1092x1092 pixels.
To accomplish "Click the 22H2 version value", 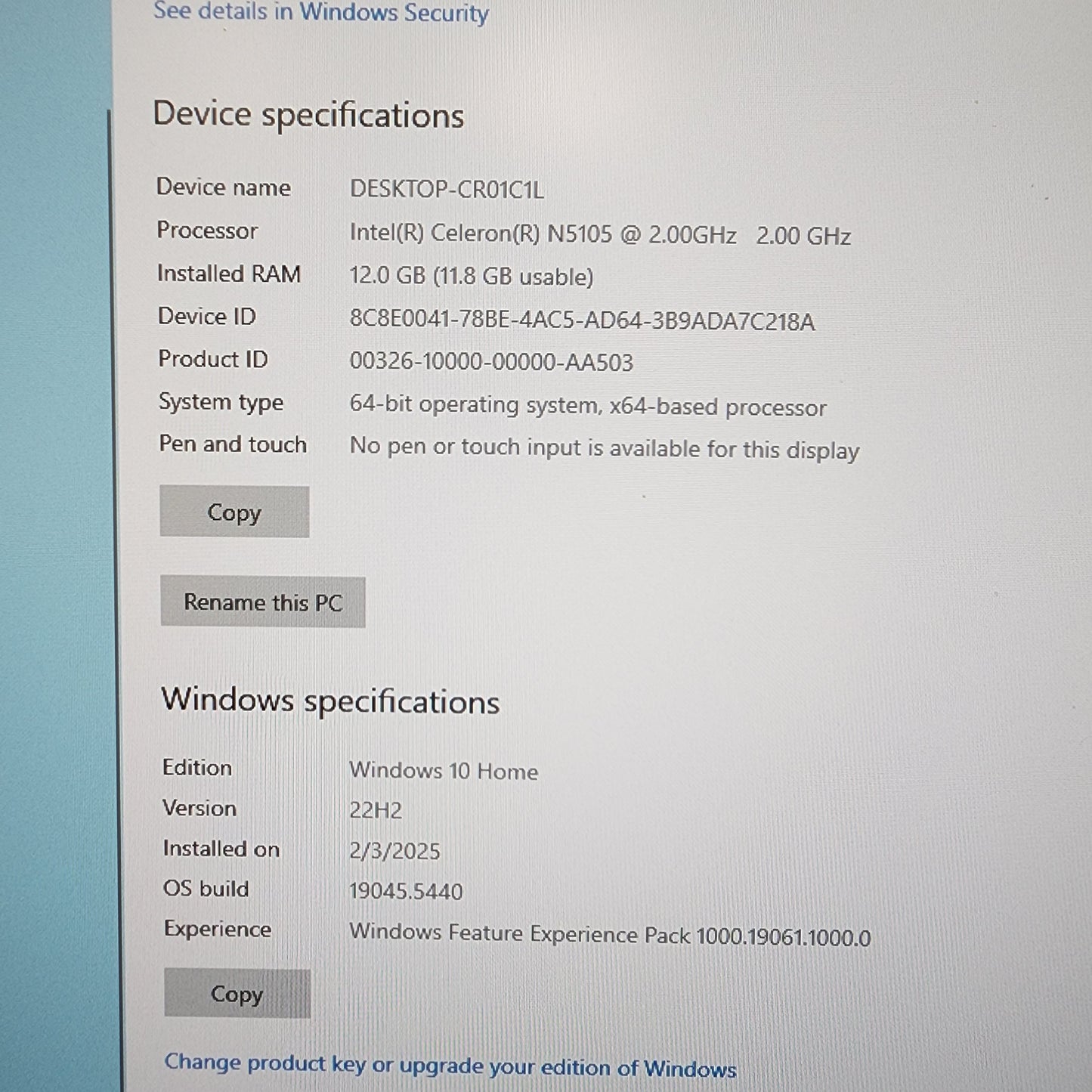I will coord(376,811).
